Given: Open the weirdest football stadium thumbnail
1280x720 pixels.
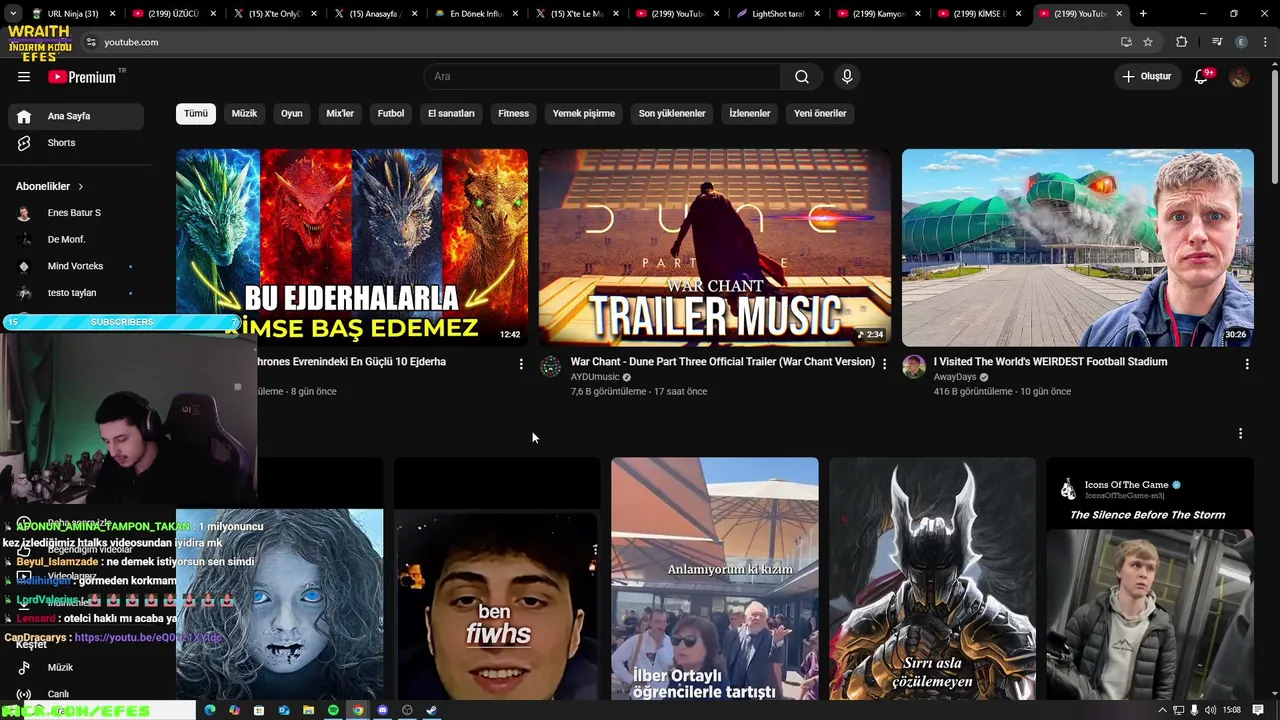Looking at the screenshot, I should pos(1077,247).
